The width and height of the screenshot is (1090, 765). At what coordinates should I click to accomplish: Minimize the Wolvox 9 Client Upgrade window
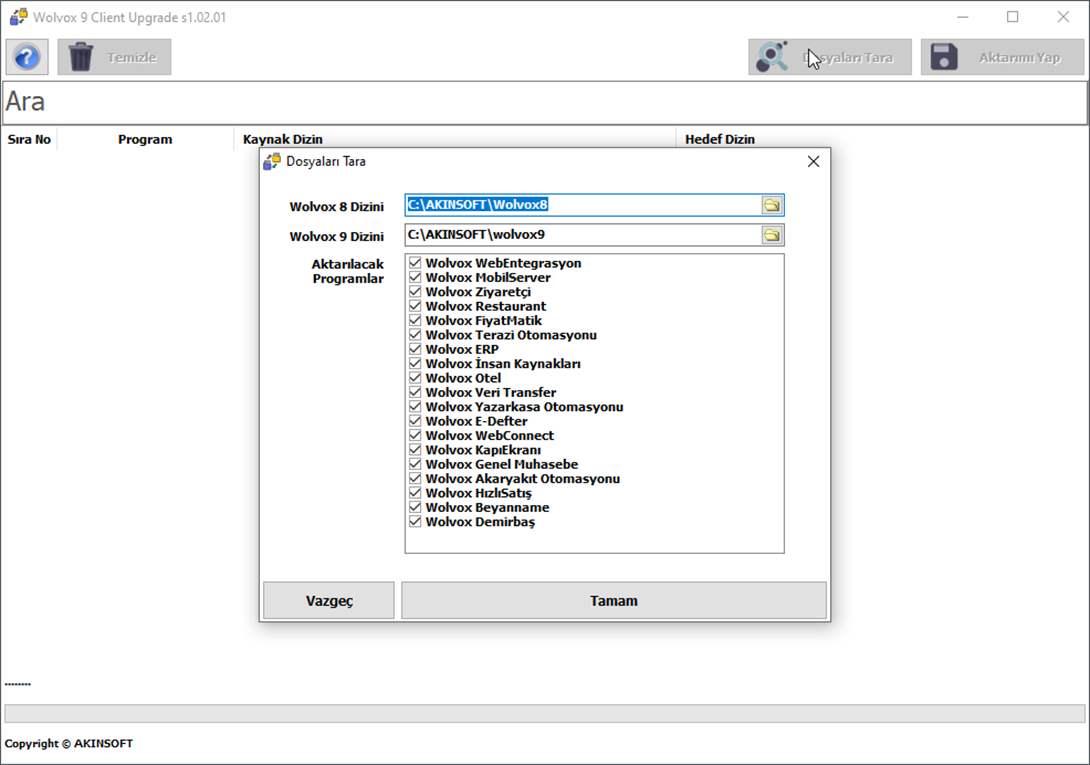pos(963,17)
